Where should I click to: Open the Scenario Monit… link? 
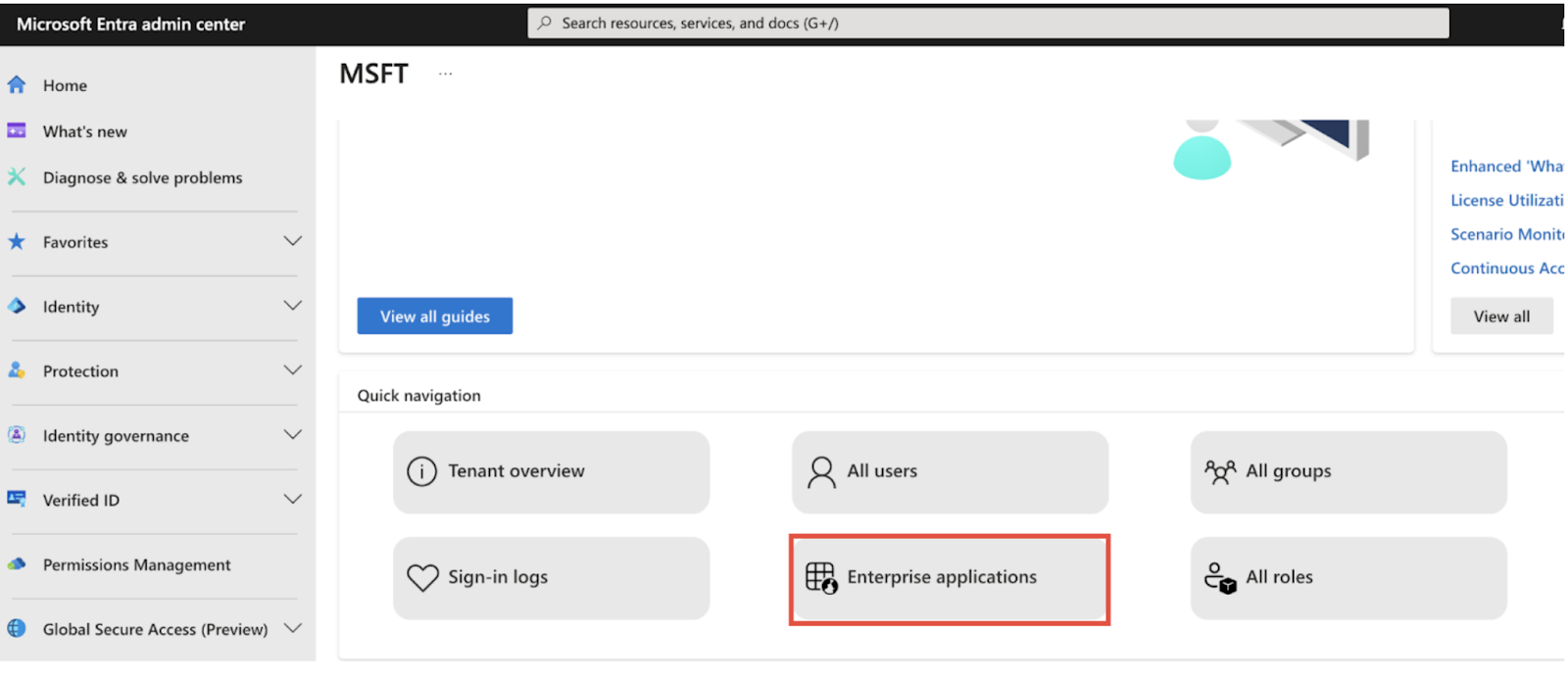click(x=1507, y=234)
